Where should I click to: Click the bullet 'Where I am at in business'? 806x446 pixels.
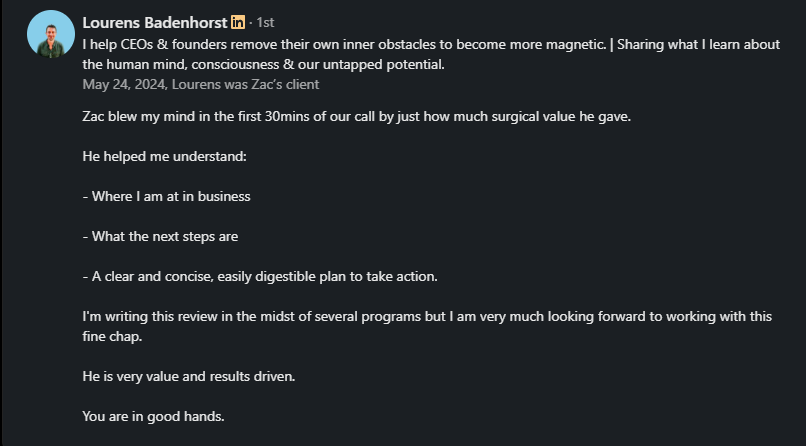[x=167, y=197]
